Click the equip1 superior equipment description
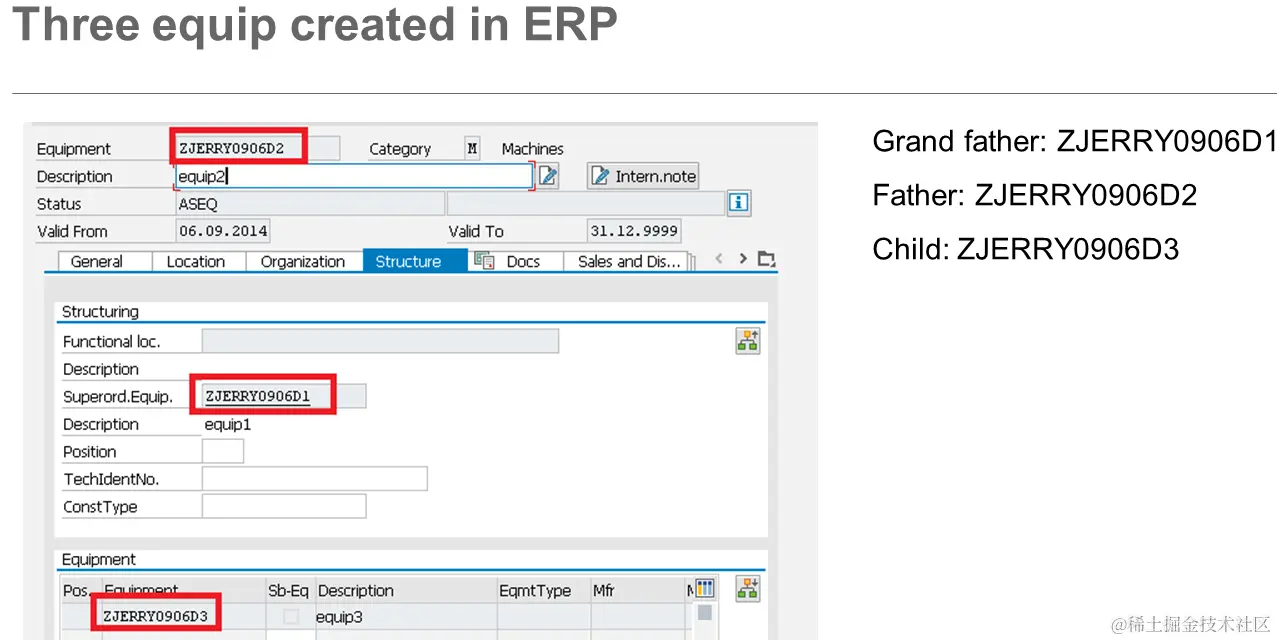Image resolution: width=1277 pixels, height=641 pixels. pos(228,424)
